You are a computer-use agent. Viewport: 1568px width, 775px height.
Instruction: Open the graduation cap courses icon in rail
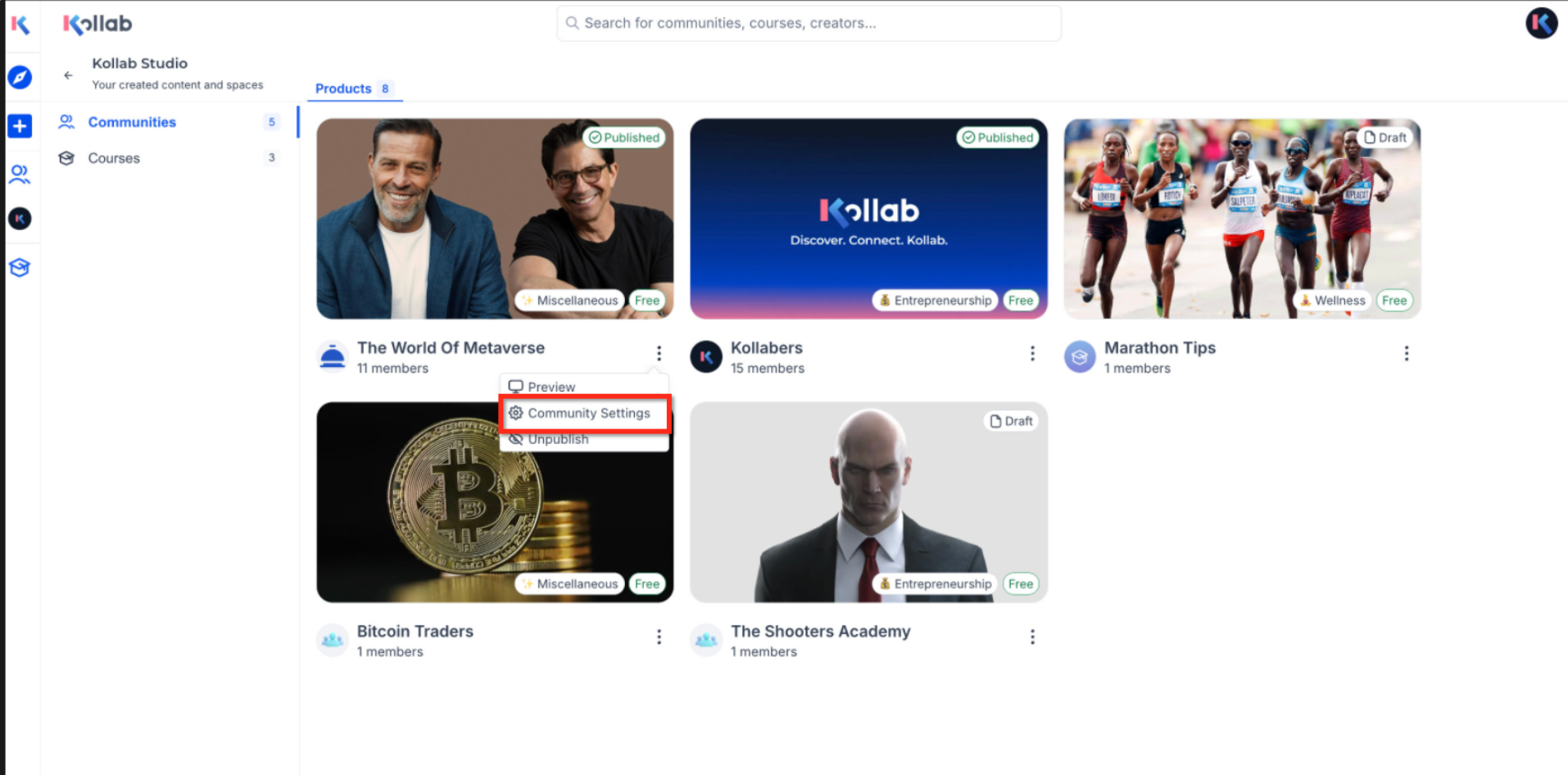pos(20,267)
